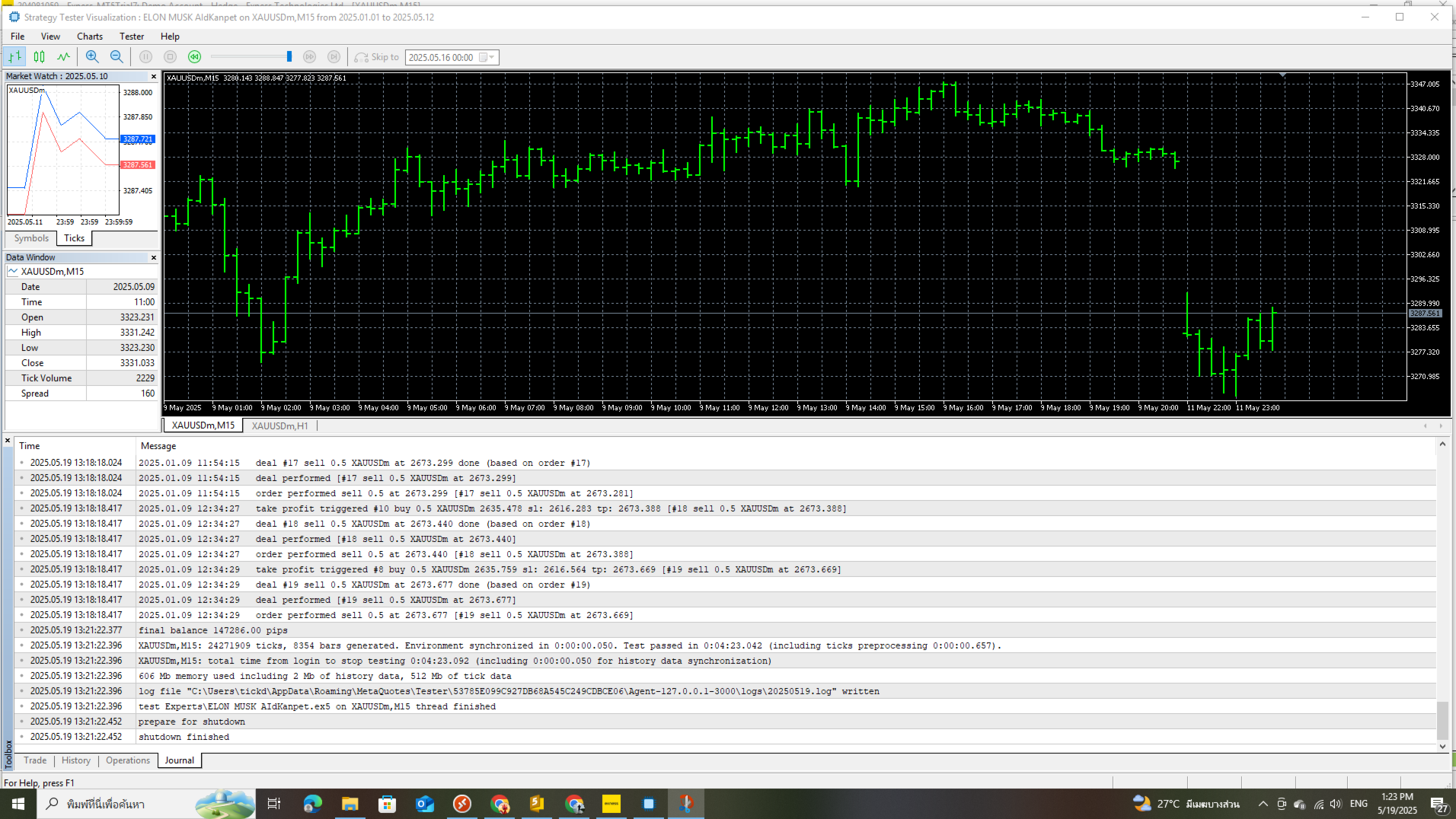The image size is (1456, 819).
Task: Click the weather widget showing 27°C
Action: (x=1186, y=804)
